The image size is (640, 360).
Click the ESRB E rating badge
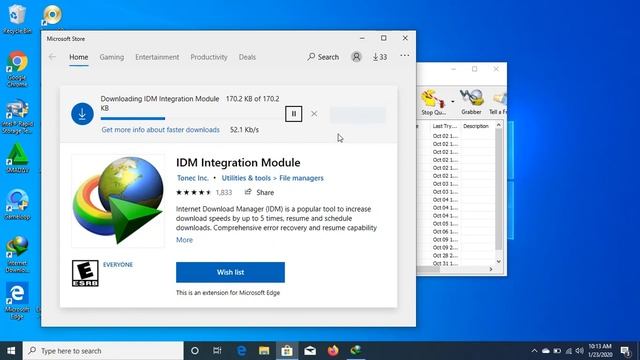tap(85, 273)
